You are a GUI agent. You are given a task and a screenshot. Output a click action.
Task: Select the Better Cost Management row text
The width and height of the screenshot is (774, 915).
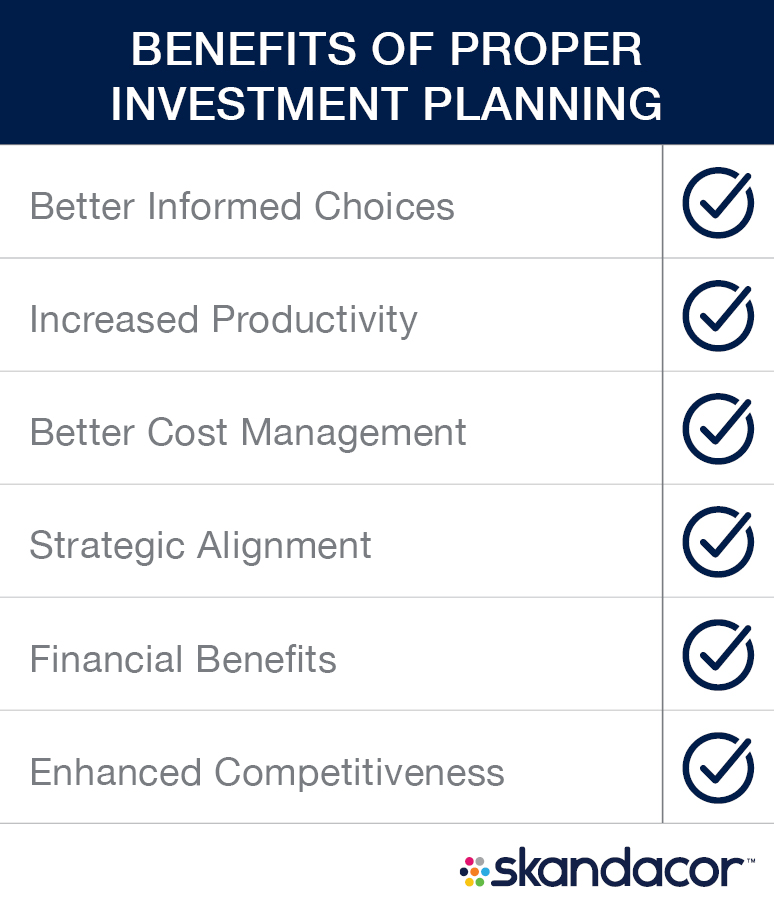point(248,433)
